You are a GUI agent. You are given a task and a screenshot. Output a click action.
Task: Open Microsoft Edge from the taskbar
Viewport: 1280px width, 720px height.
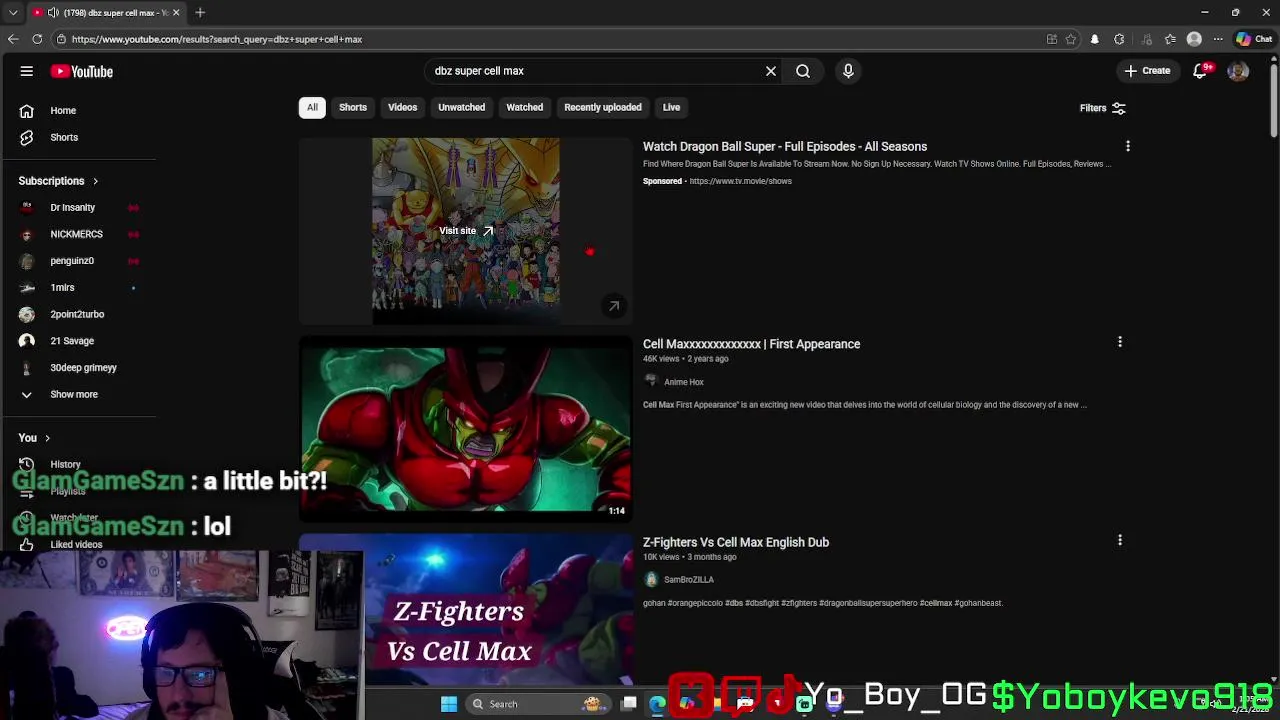pos(657,704)
